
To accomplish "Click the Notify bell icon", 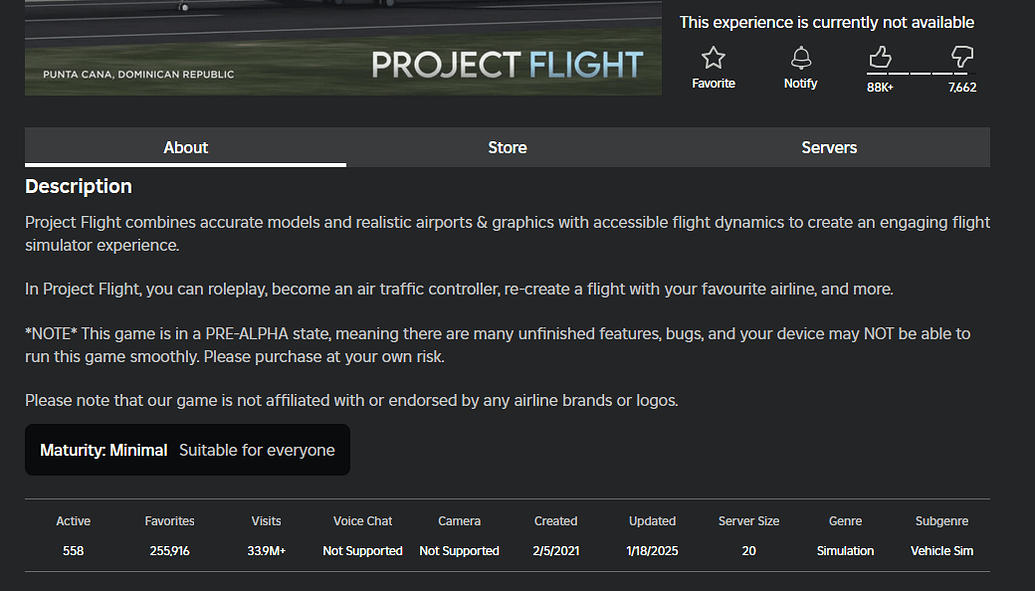I will point(800,58).
